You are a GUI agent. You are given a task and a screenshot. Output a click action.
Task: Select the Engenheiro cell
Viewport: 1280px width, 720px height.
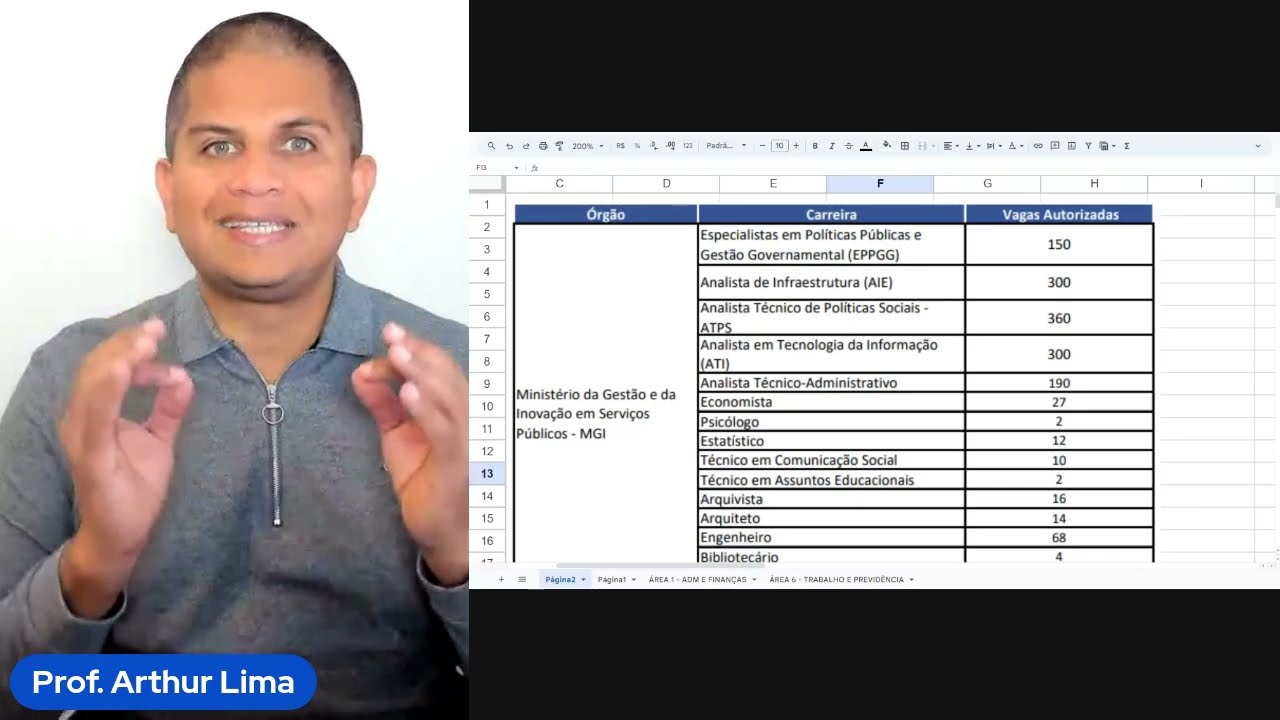(831, 538)
